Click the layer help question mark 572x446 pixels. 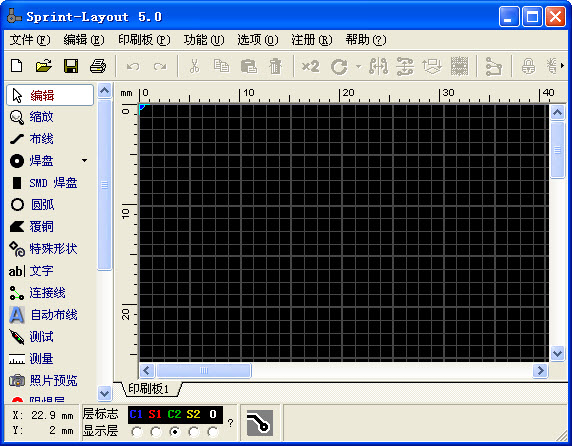[x=230, y=423]
